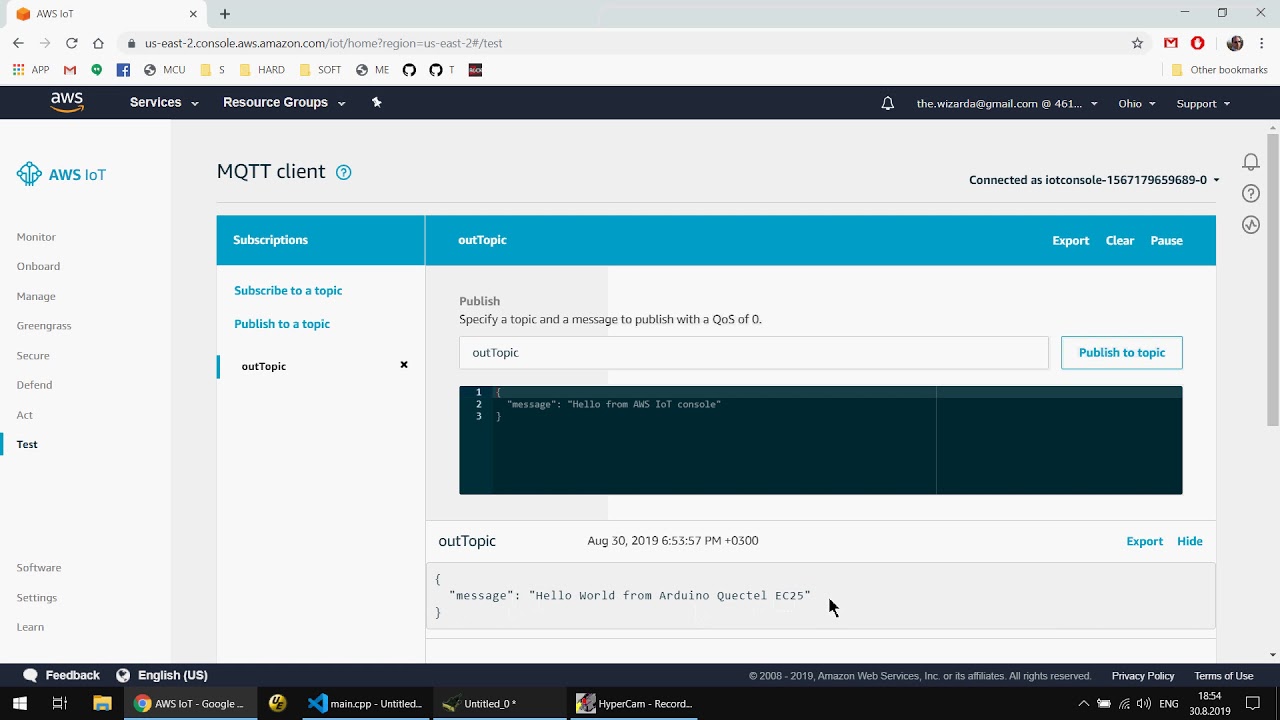Open the Onboard section in sidebar
This screenshot has width=1280, height=720.
pyautogui.click(x=38, y=266)
